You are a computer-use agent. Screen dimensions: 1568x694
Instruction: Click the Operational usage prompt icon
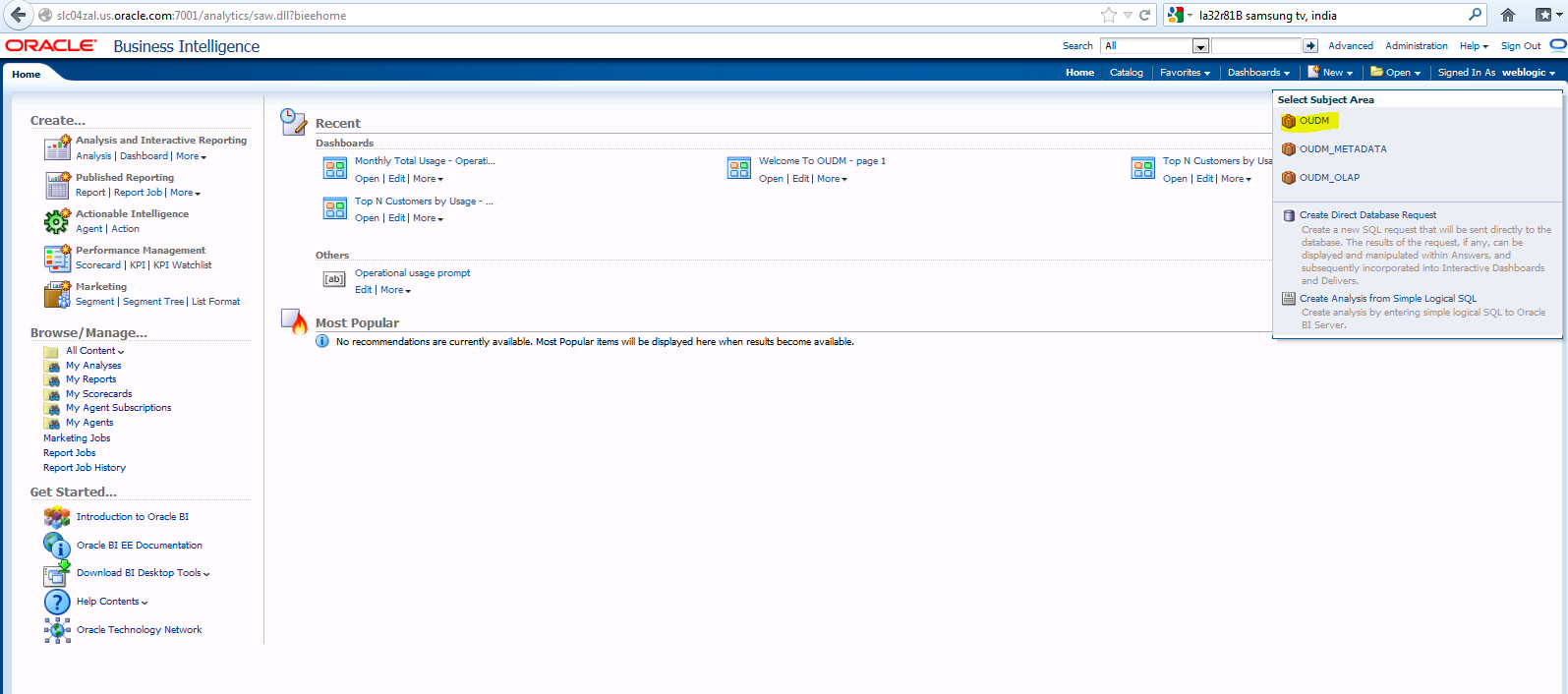click(x=334, y=279)
